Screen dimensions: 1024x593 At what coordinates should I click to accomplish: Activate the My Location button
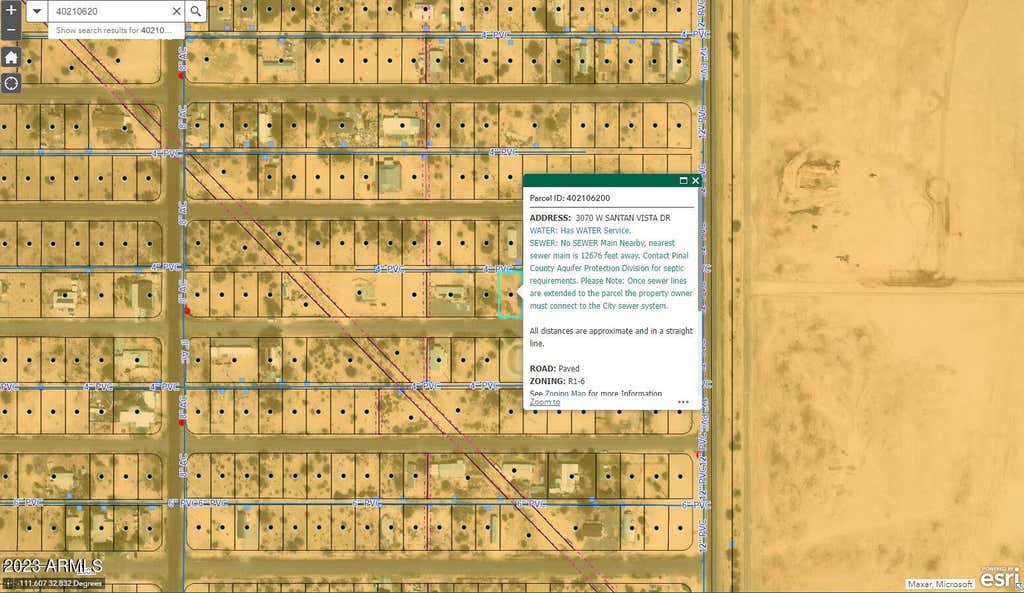point(10,84)
